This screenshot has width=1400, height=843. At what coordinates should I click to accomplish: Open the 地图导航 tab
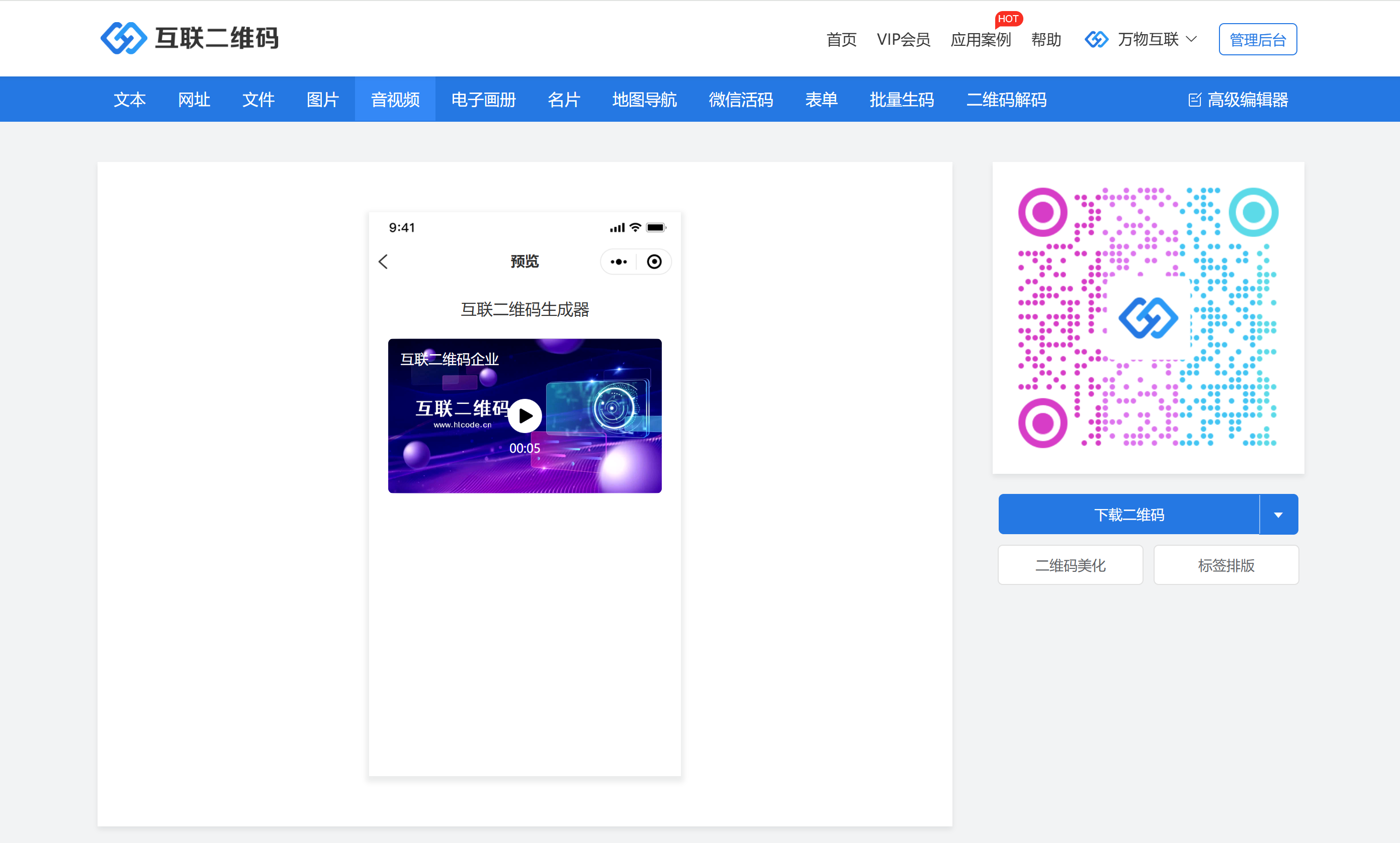point(645,100)
